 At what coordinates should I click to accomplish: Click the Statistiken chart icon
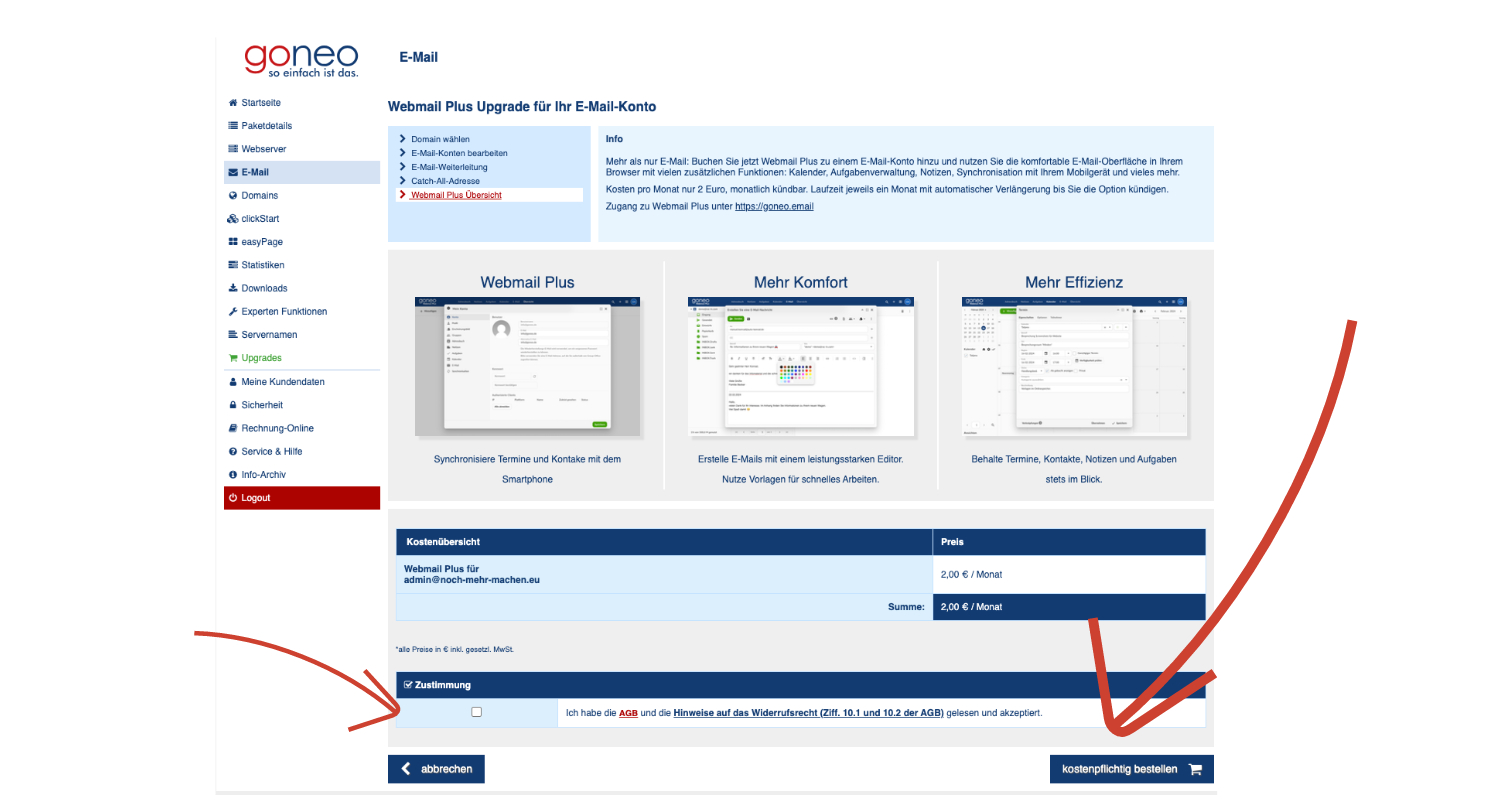coord(232,264)
